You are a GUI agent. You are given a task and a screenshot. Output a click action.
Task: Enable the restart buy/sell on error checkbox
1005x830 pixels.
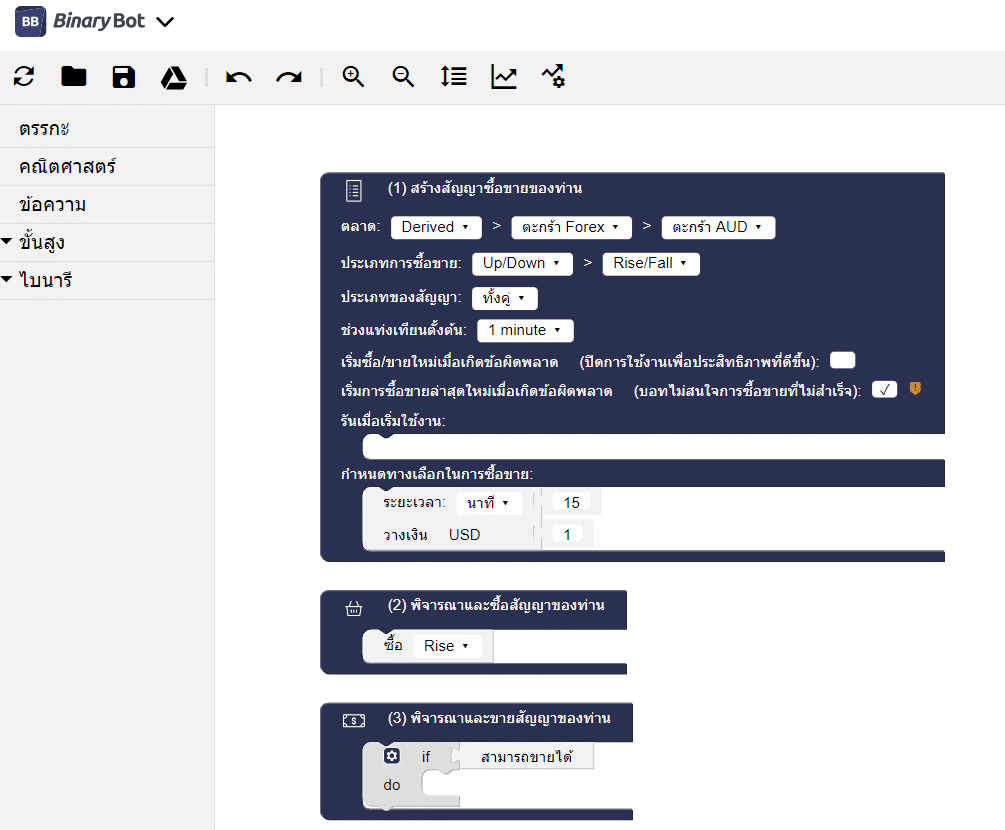[842, 361]
